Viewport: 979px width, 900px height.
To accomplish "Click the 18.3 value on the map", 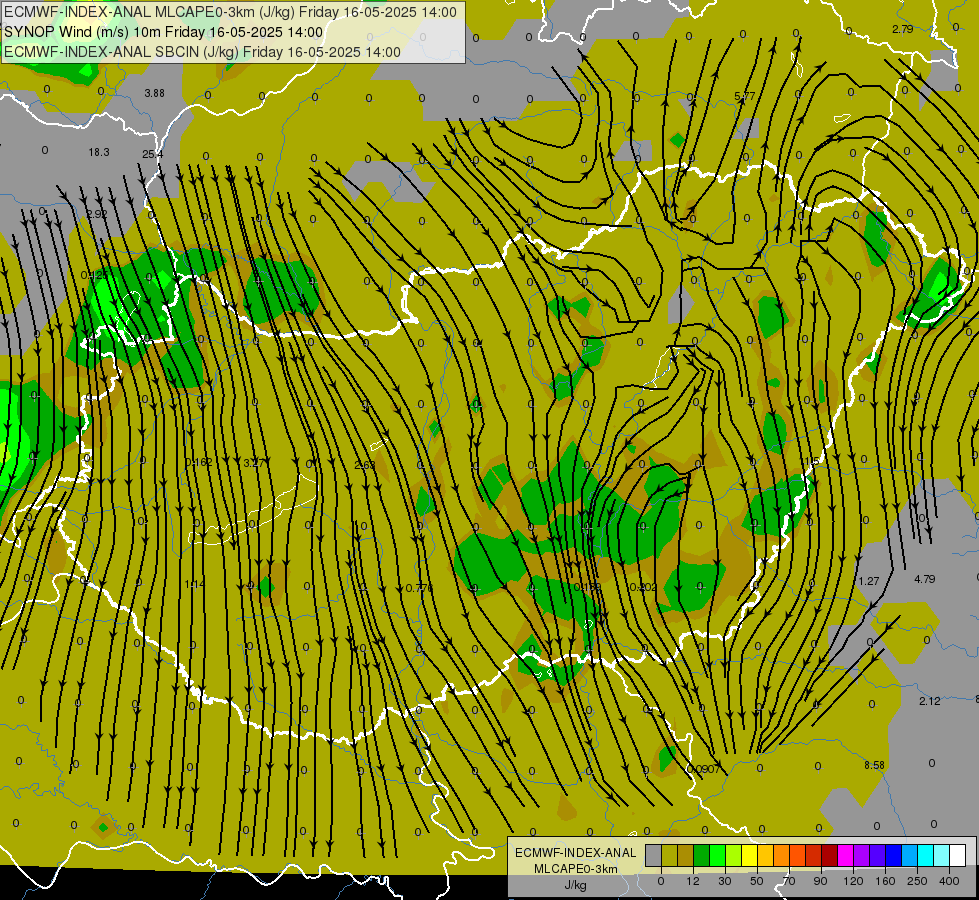I will 99,152.
